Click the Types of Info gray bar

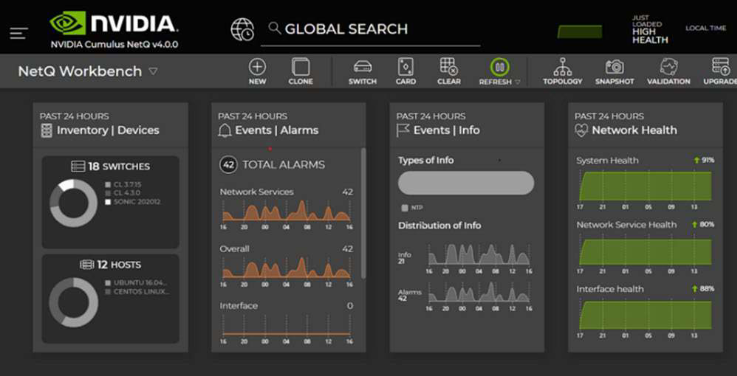tap(466, 183)
